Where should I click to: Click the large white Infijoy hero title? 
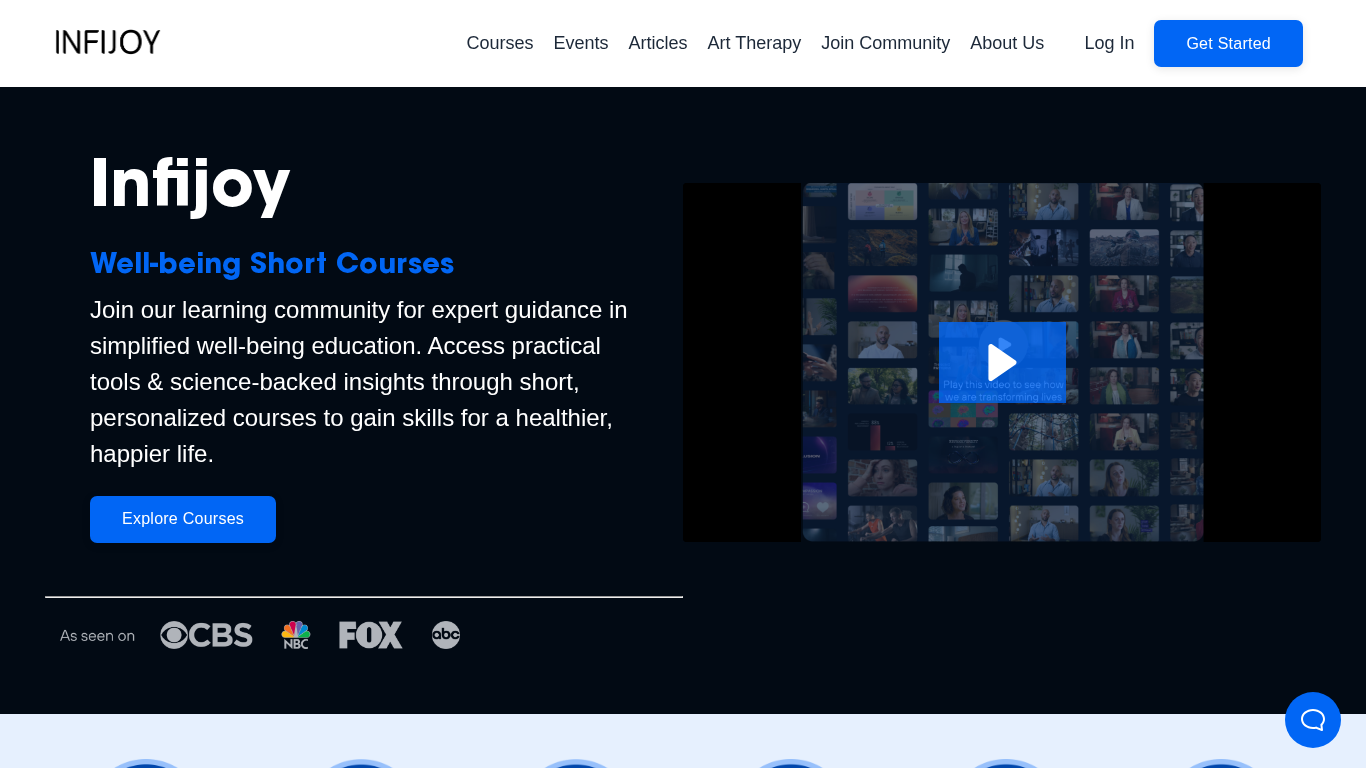pyautogui.click(x=190, y=184)
